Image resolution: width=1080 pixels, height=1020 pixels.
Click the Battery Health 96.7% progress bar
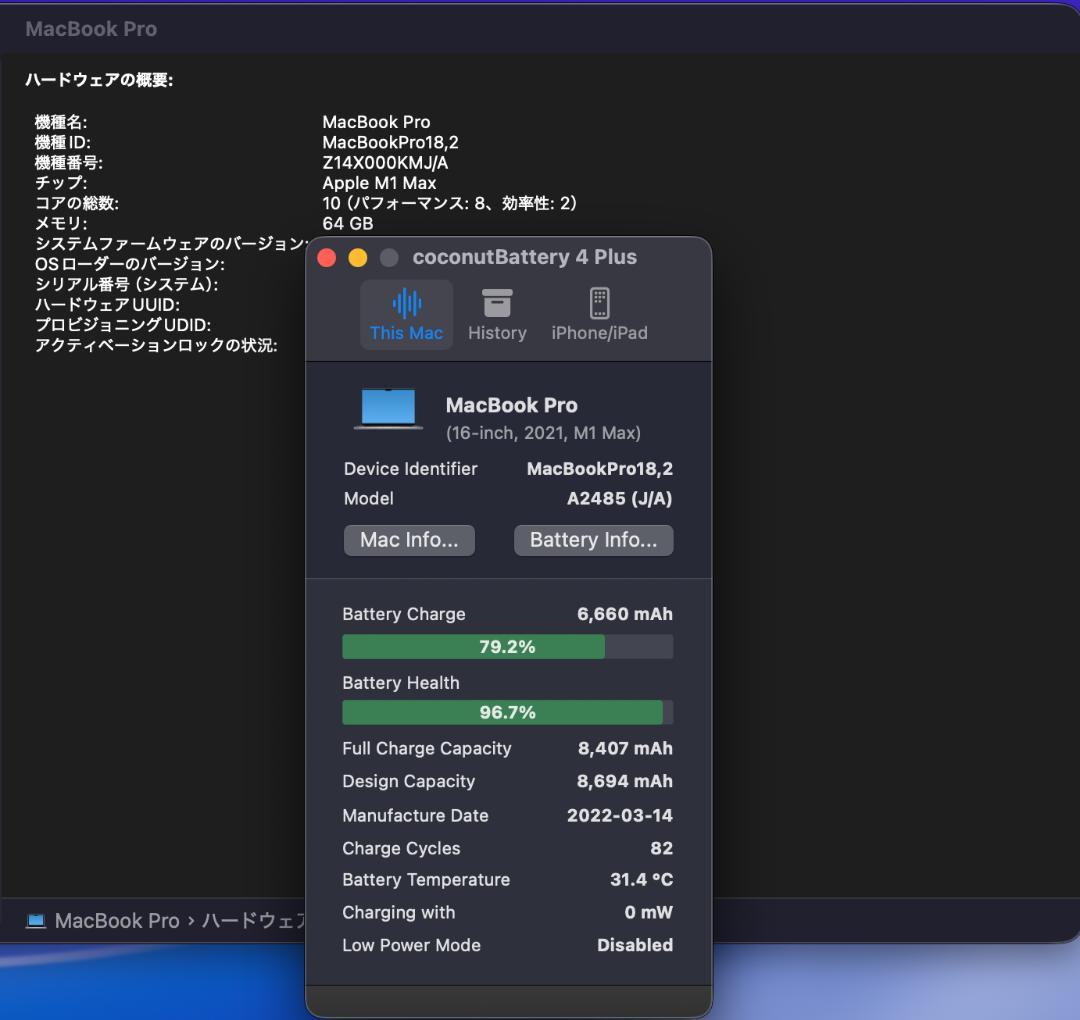(x=507, y=712)
